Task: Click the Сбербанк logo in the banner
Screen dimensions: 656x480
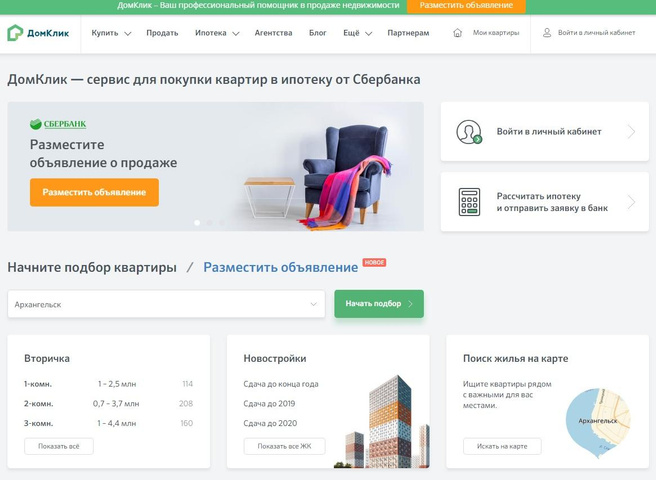Action: pyautogui.click(x=58, y=124)
